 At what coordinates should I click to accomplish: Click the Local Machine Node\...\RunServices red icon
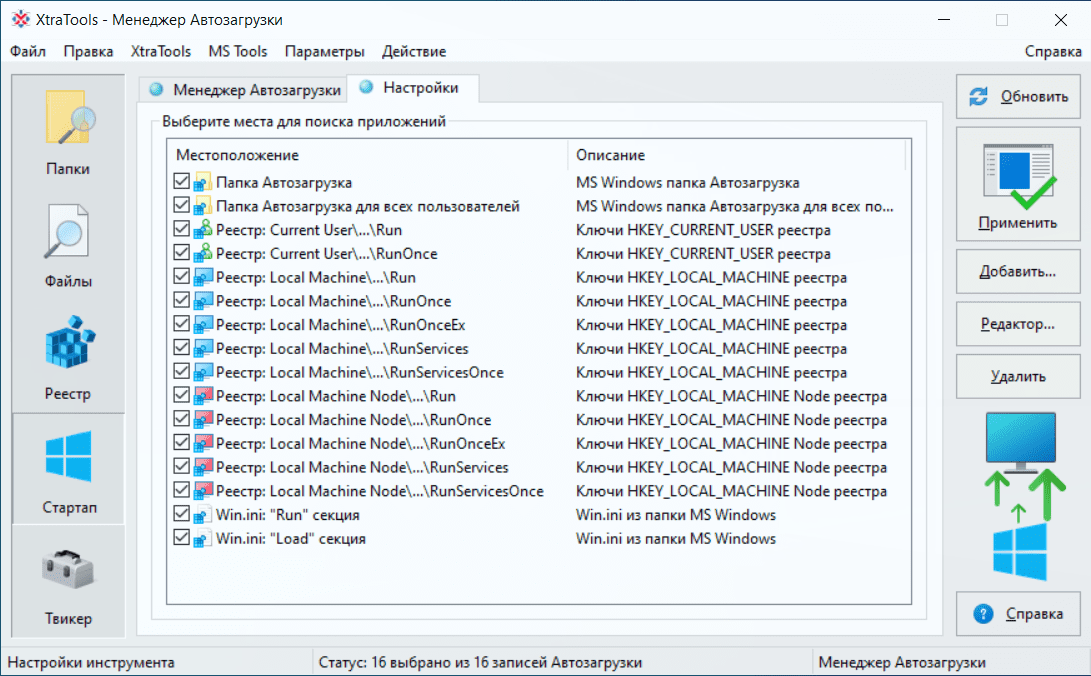point(202,467)
